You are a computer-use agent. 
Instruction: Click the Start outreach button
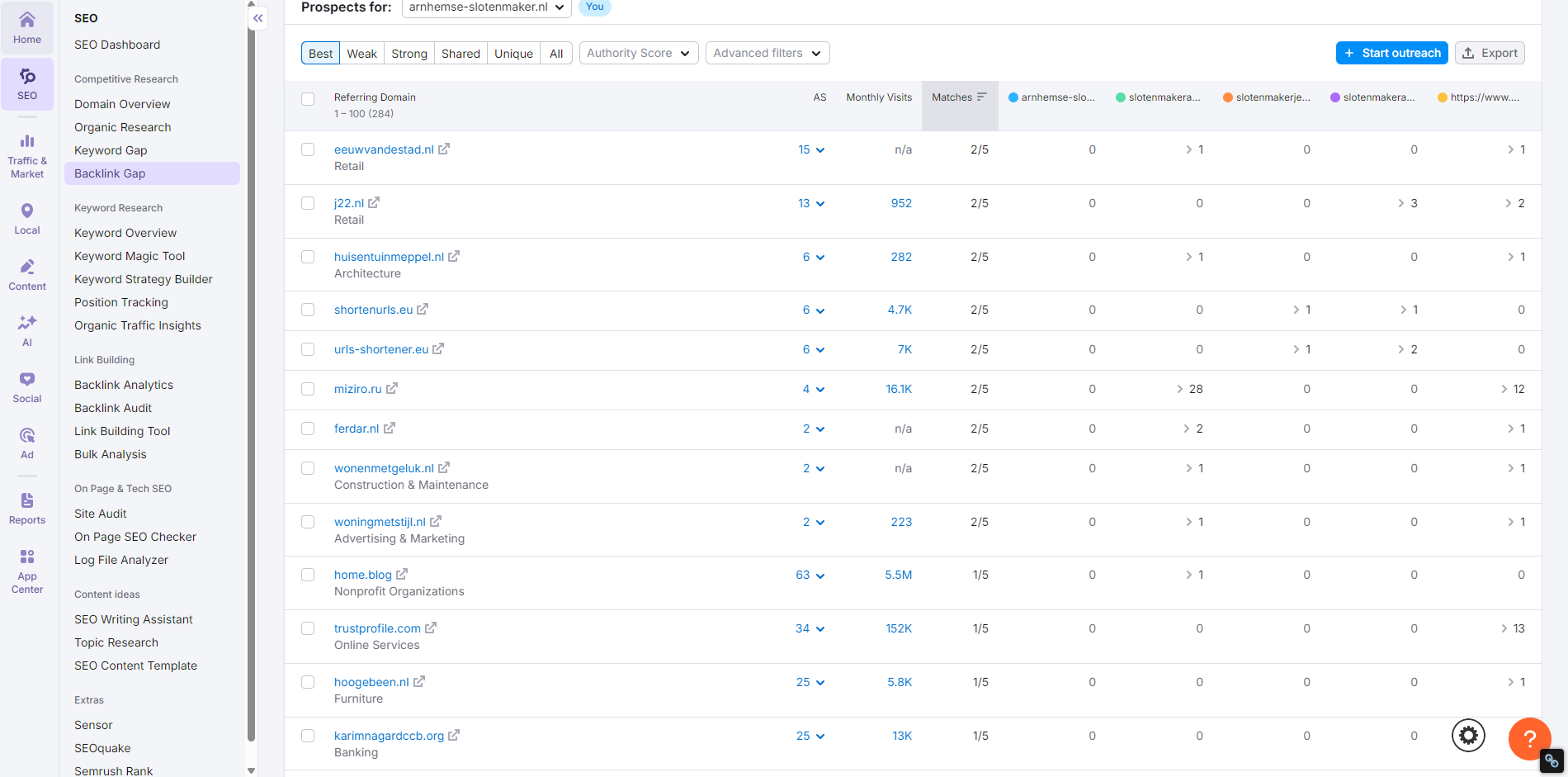click(x=1391, y=53)
